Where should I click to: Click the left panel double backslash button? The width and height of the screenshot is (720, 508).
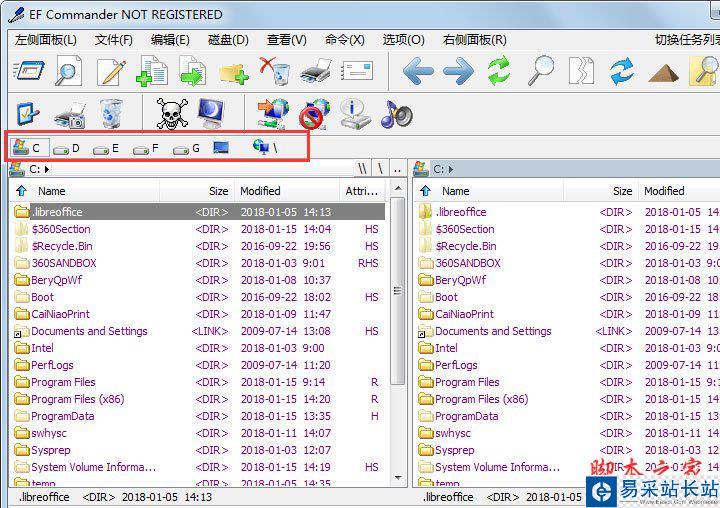362,169
